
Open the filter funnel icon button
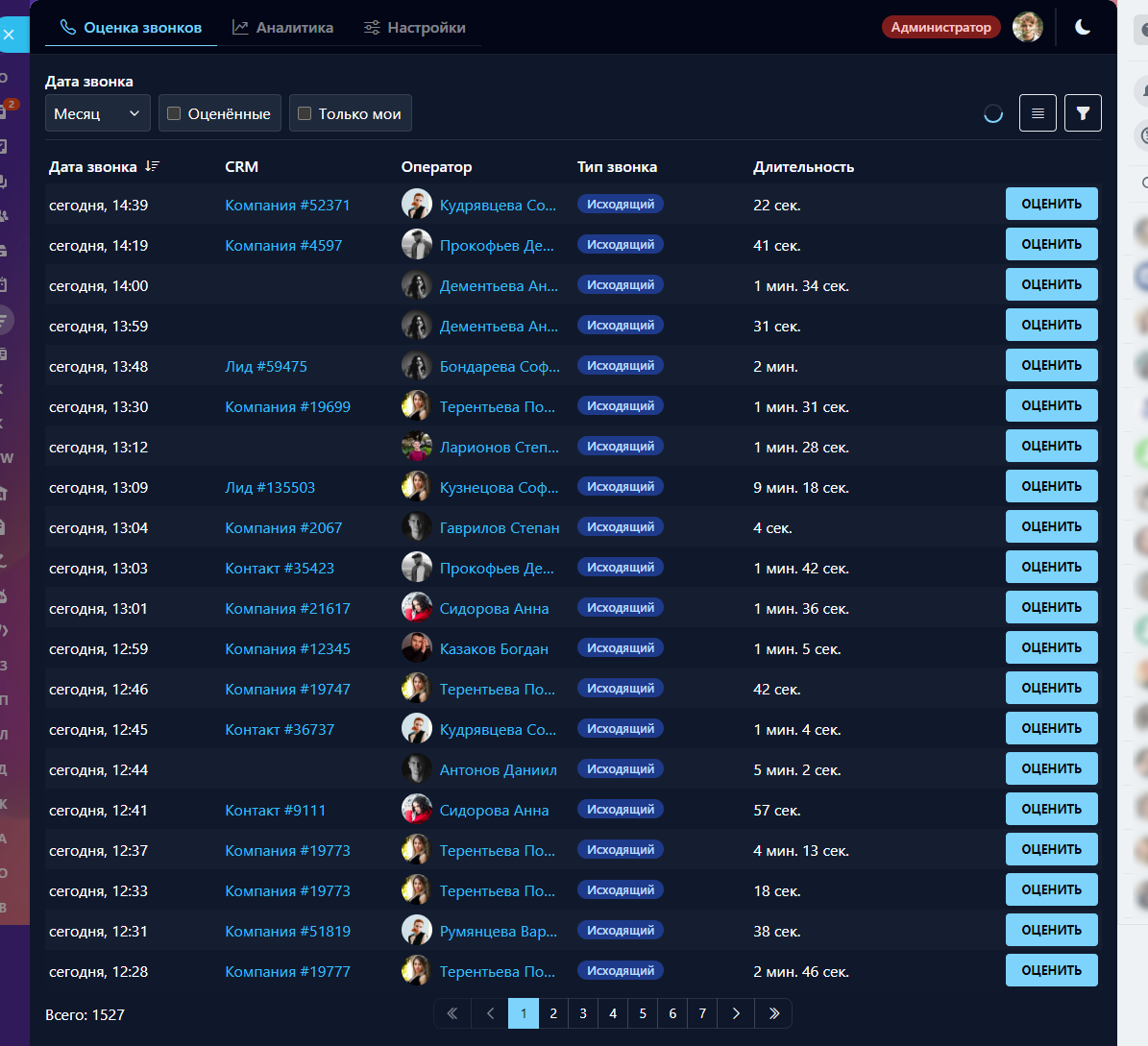click(x=1083, y=113)
